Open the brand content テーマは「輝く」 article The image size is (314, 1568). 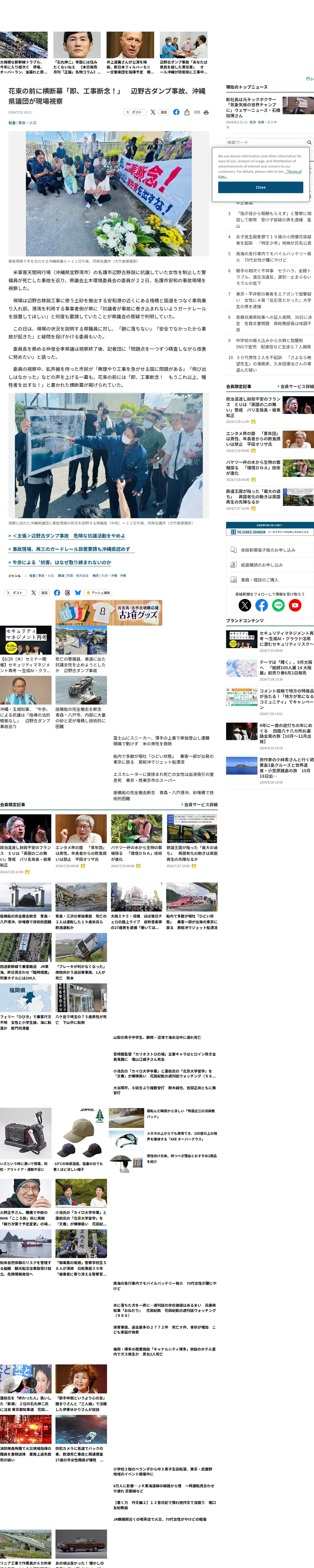click(287, 667)
